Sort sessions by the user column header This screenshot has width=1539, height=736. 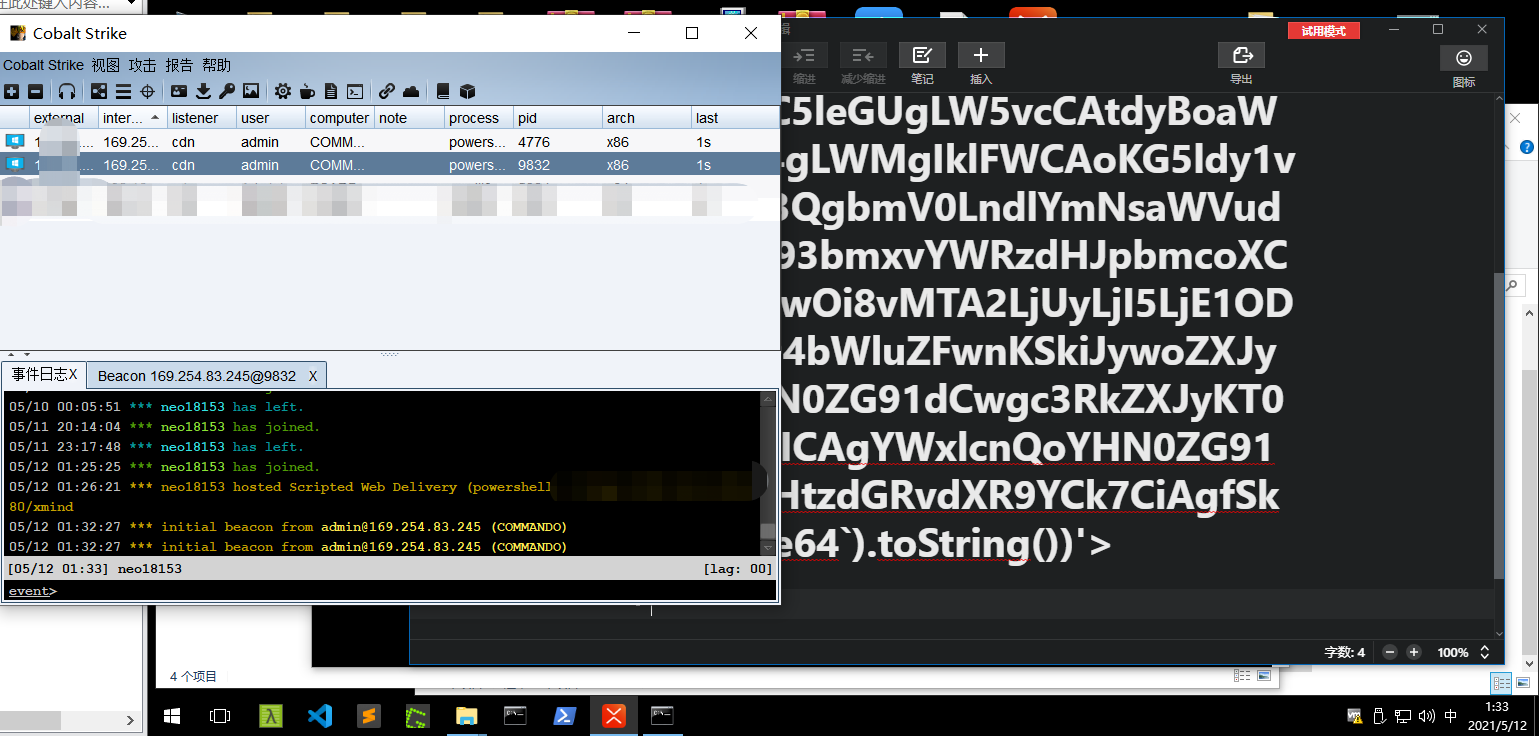coord(270,118)
